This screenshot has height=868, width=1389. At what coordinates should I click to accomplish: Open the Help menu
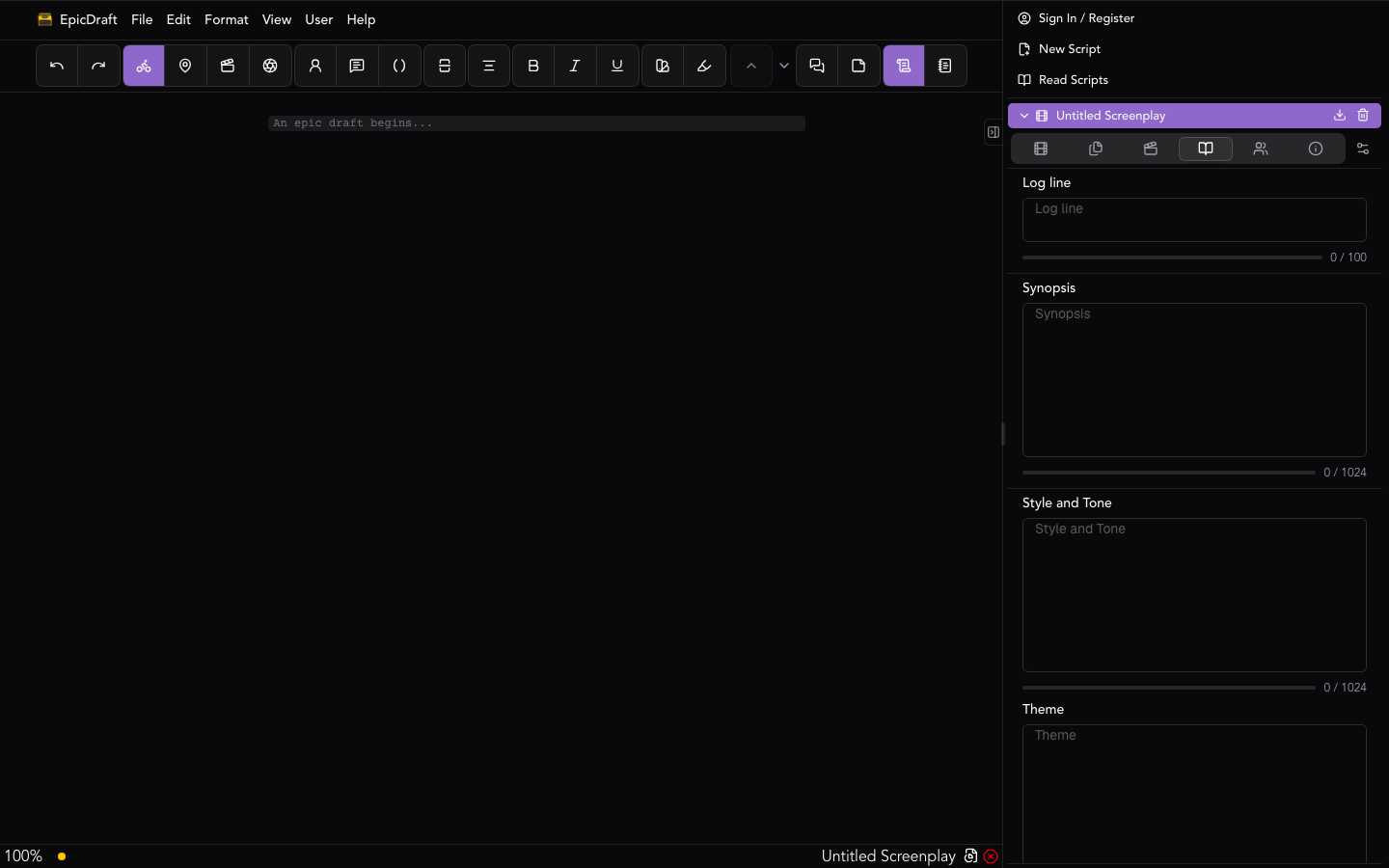pyautogui.click(x=361, y=19)
